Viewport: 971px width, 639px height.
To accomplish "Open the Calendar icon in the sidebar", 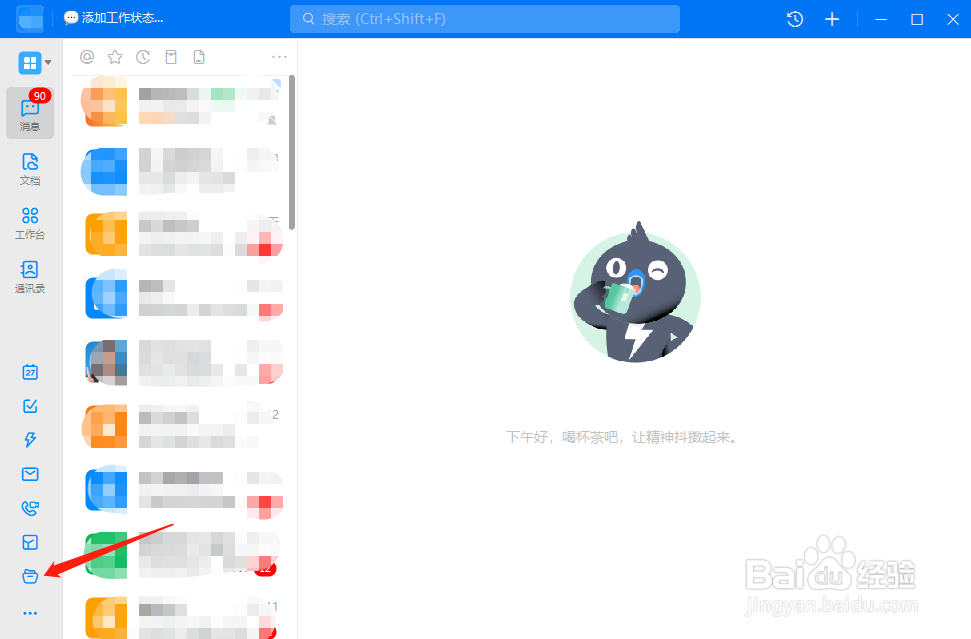I will pos(29,372).
